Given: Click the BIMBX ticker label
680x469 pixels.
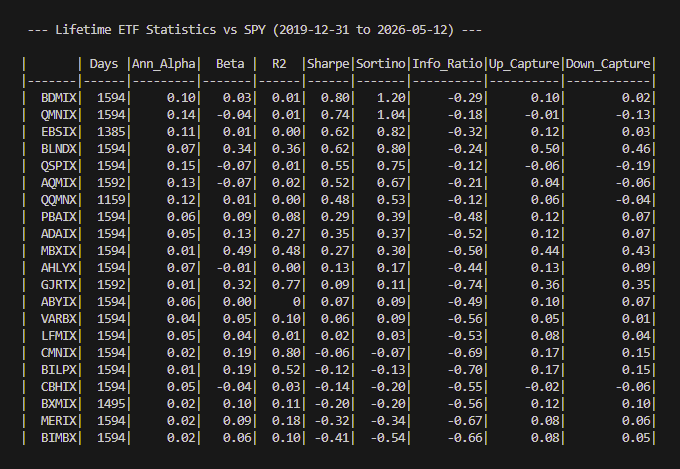Looking at the screenshot, I should pos(59,438).
